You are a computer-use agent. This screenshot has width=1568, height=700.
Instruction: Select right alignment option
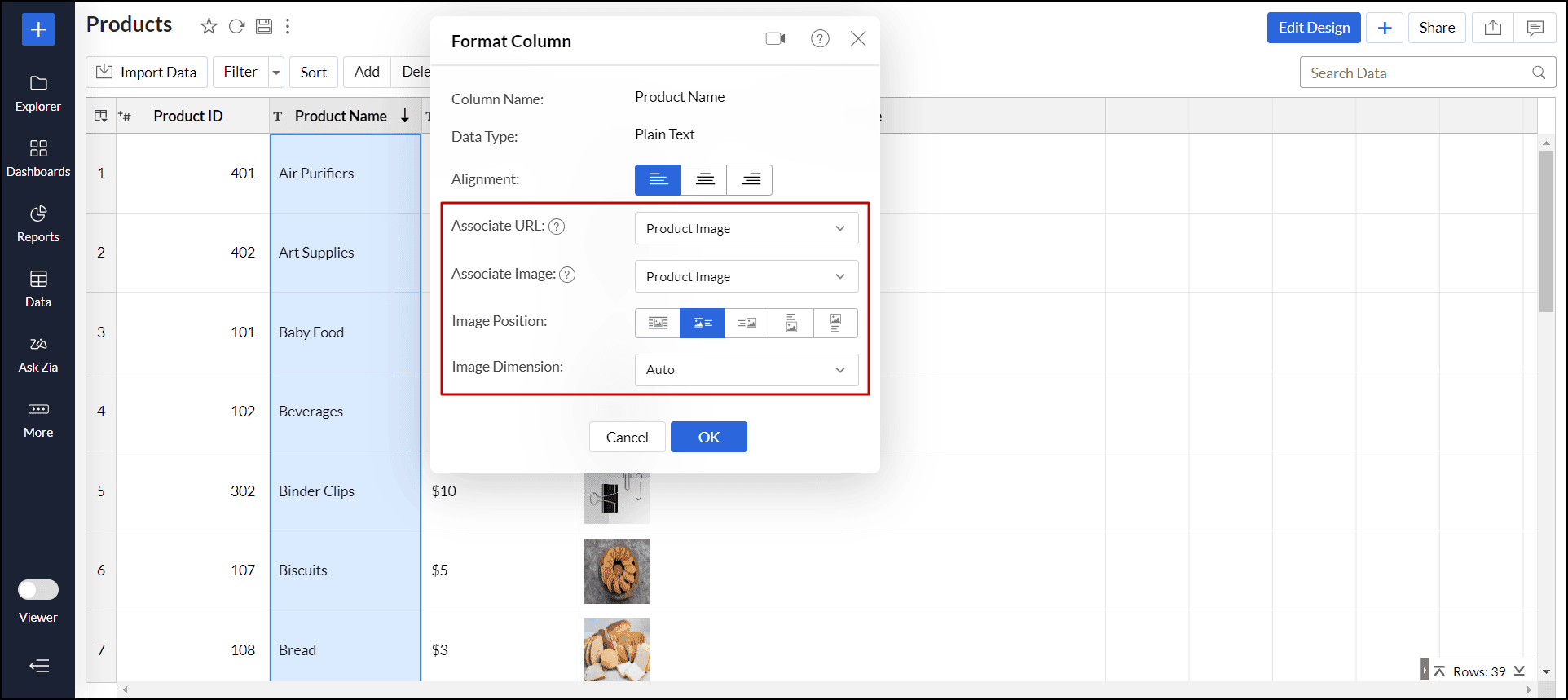coord(750,179)
